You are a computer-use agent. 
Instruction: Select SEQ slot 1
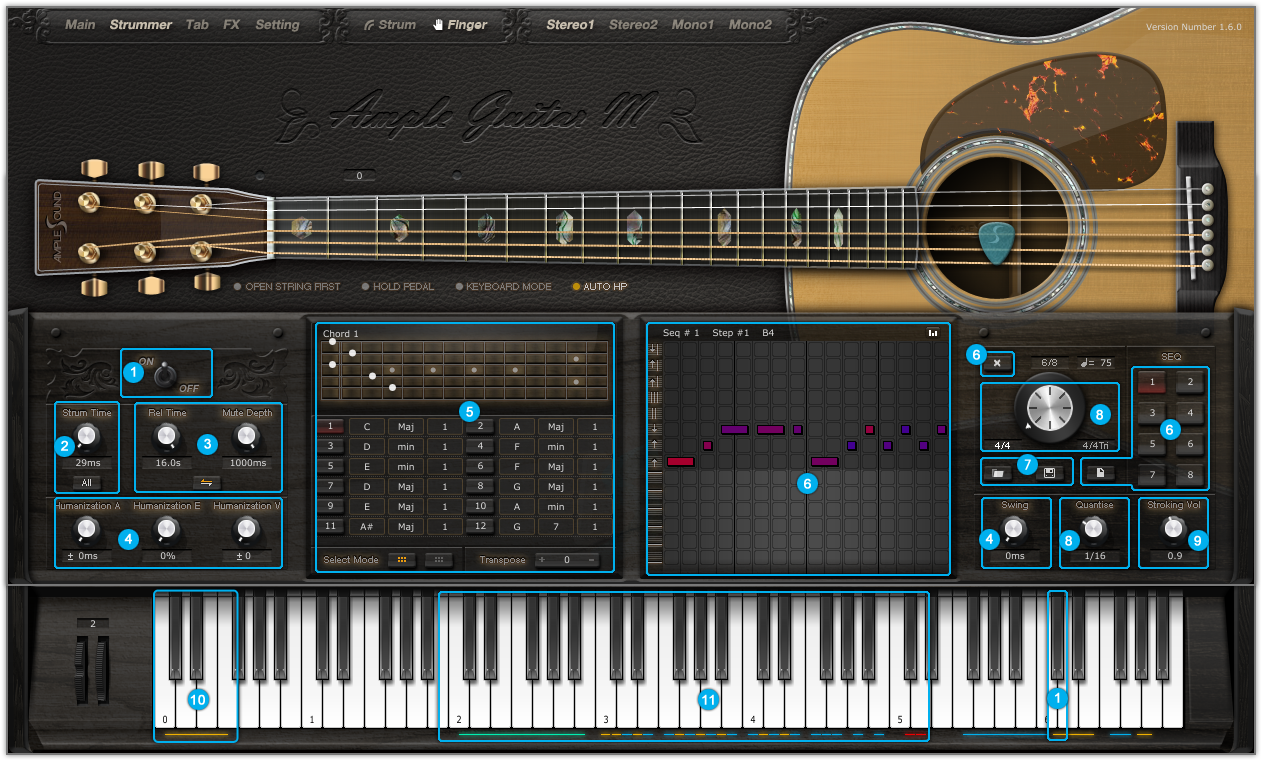(x=1151, y=381)
